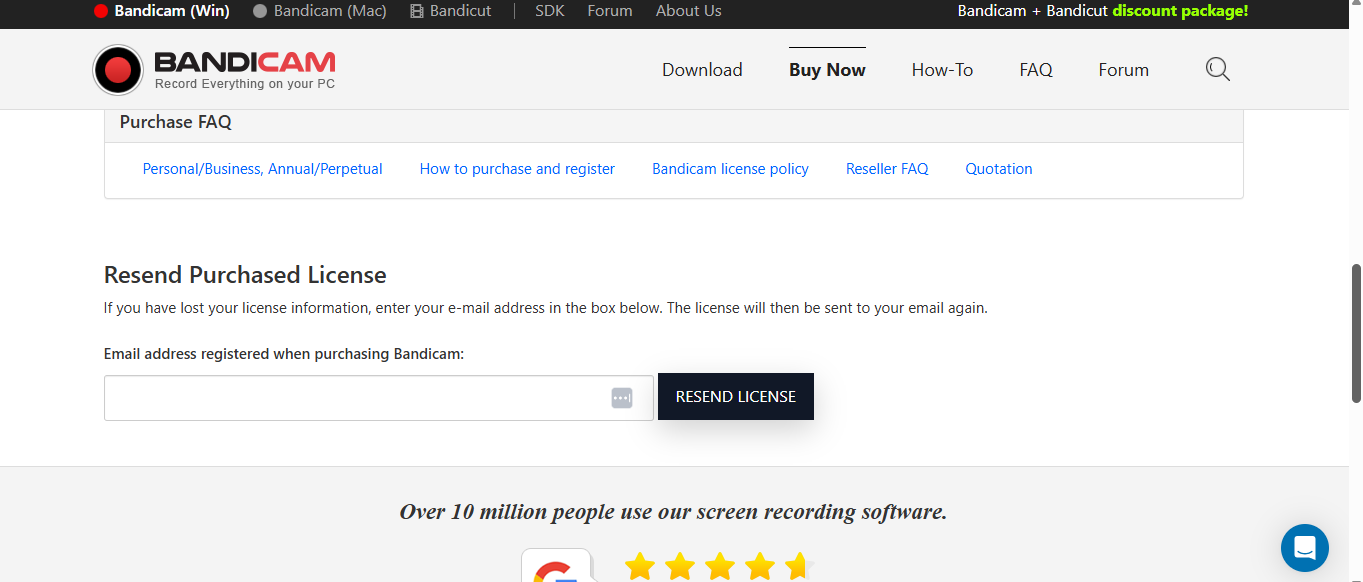Click the Bandicam logo in header
Image resolution: width=1363 pixels, height=582 pixels.
point(214,70)
